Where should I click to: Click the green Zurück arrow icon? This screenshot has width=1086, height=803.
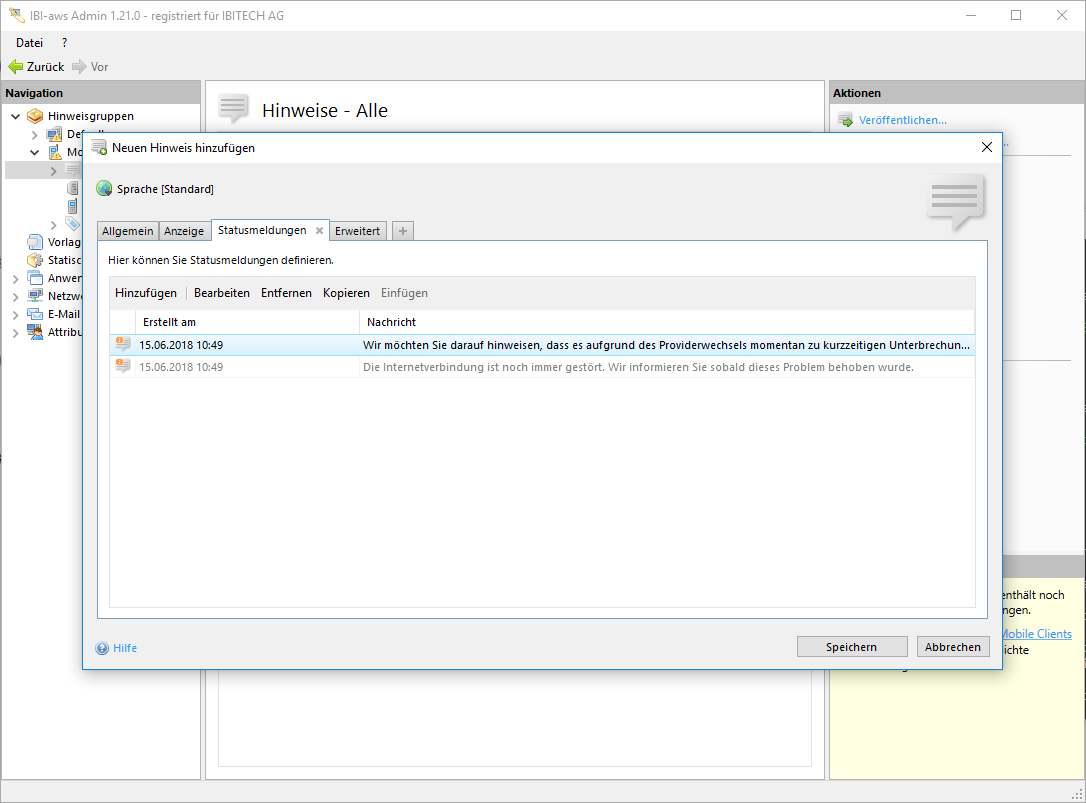(x=15, y=67)
